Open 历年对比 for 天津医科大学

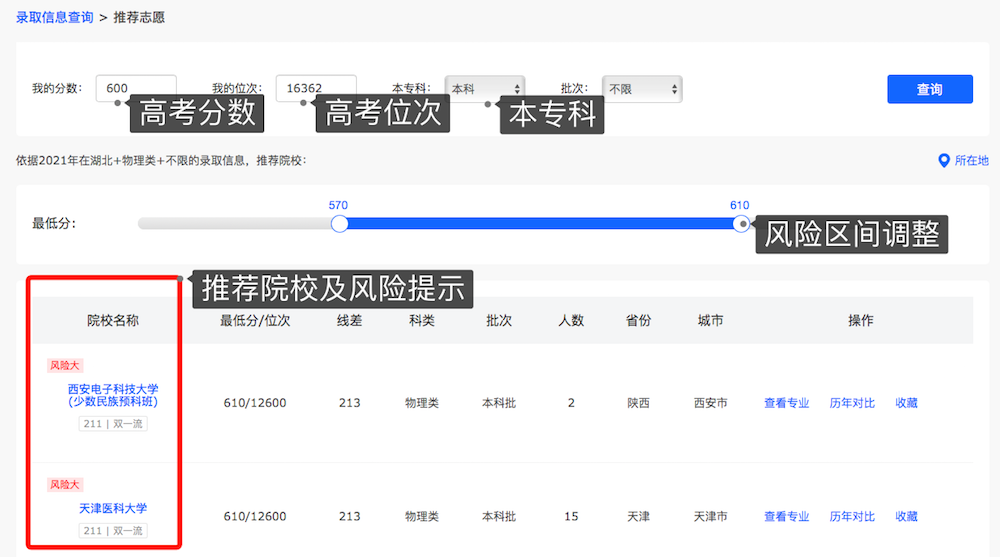pos(851,517)
